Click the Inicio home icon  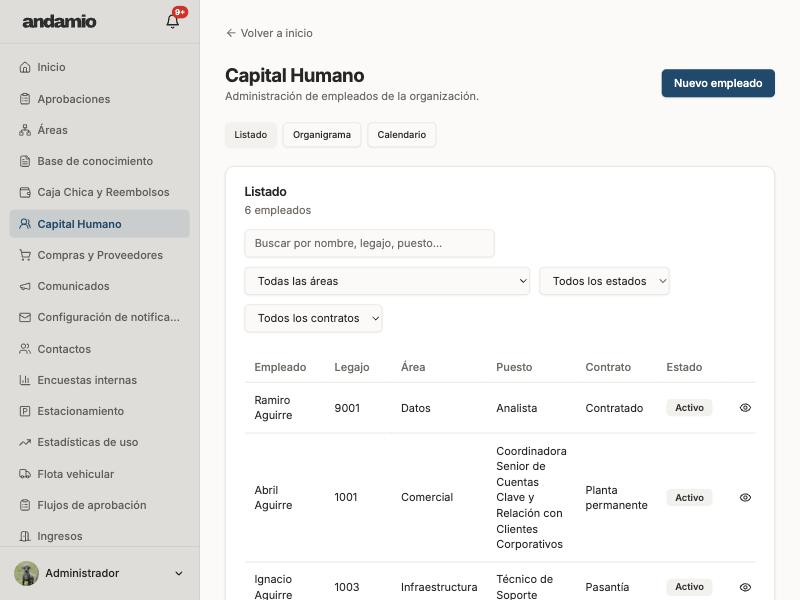click(24, 67)
